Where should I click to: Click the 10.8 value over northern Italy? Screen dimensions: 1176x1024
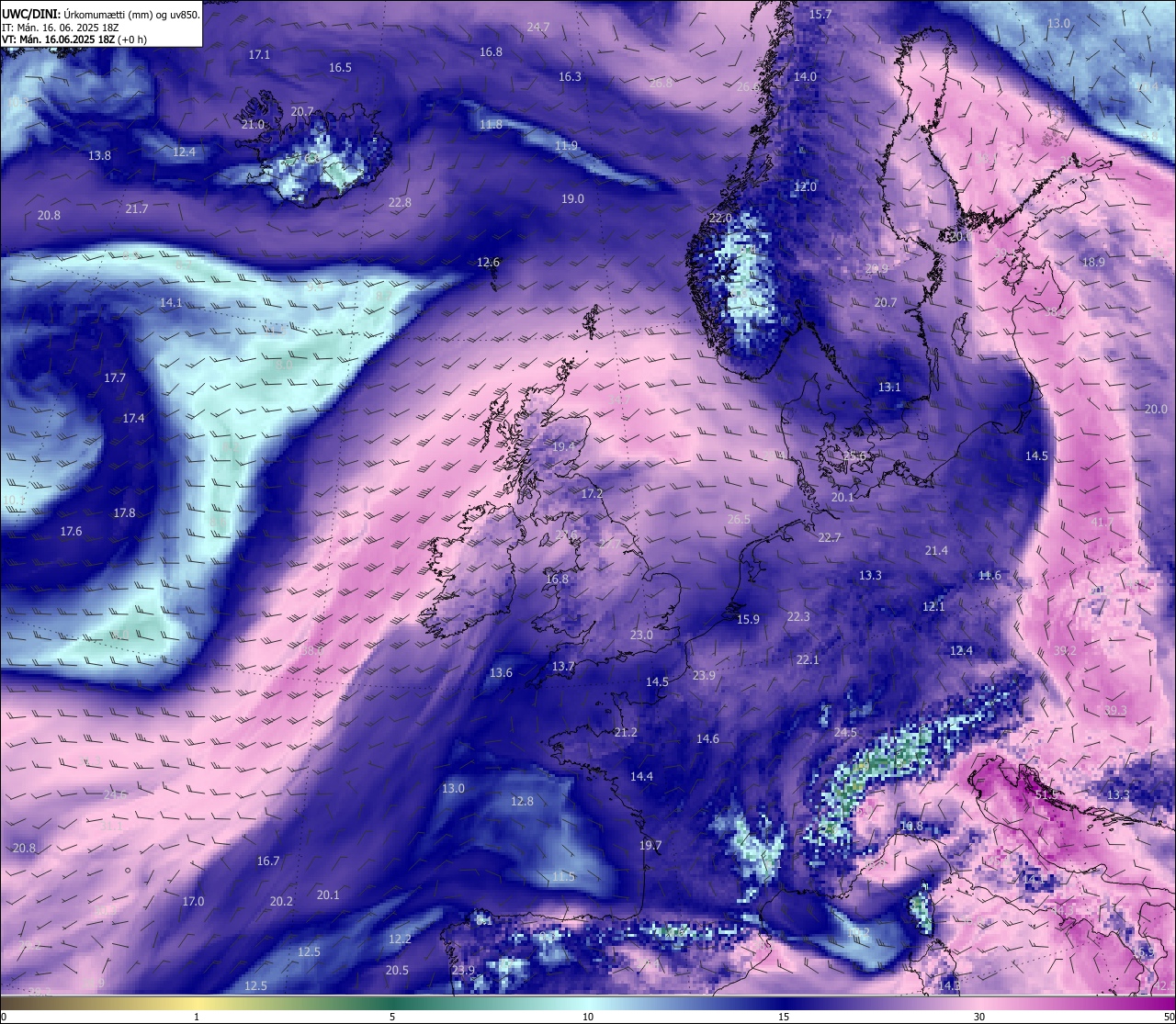[x=911, y=826]
